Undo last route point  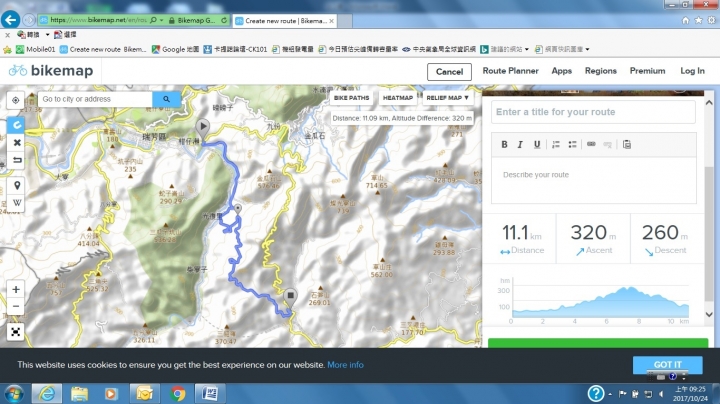17,160
